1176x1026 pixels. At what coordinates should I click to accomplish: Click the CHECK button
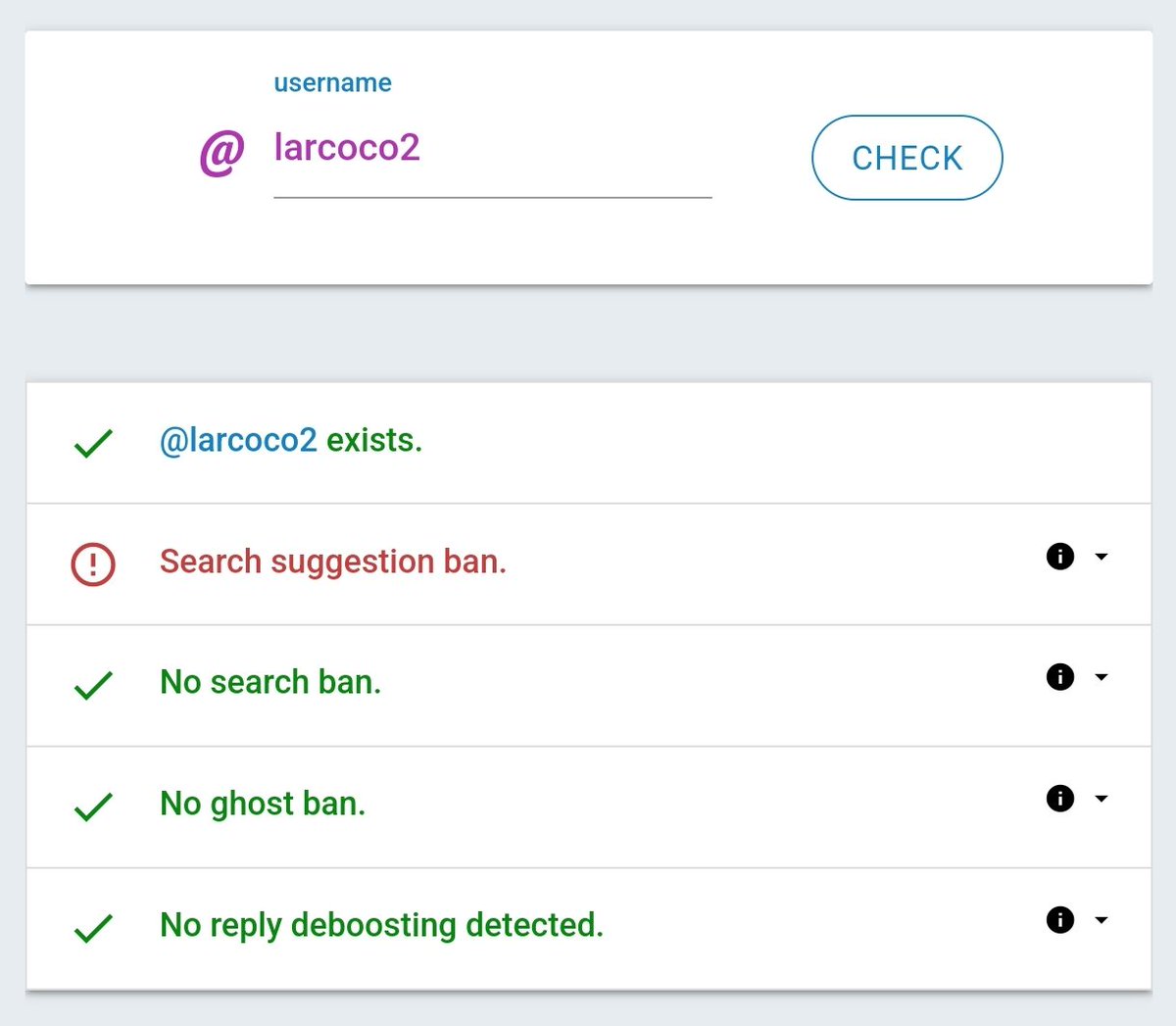point(906,158)
